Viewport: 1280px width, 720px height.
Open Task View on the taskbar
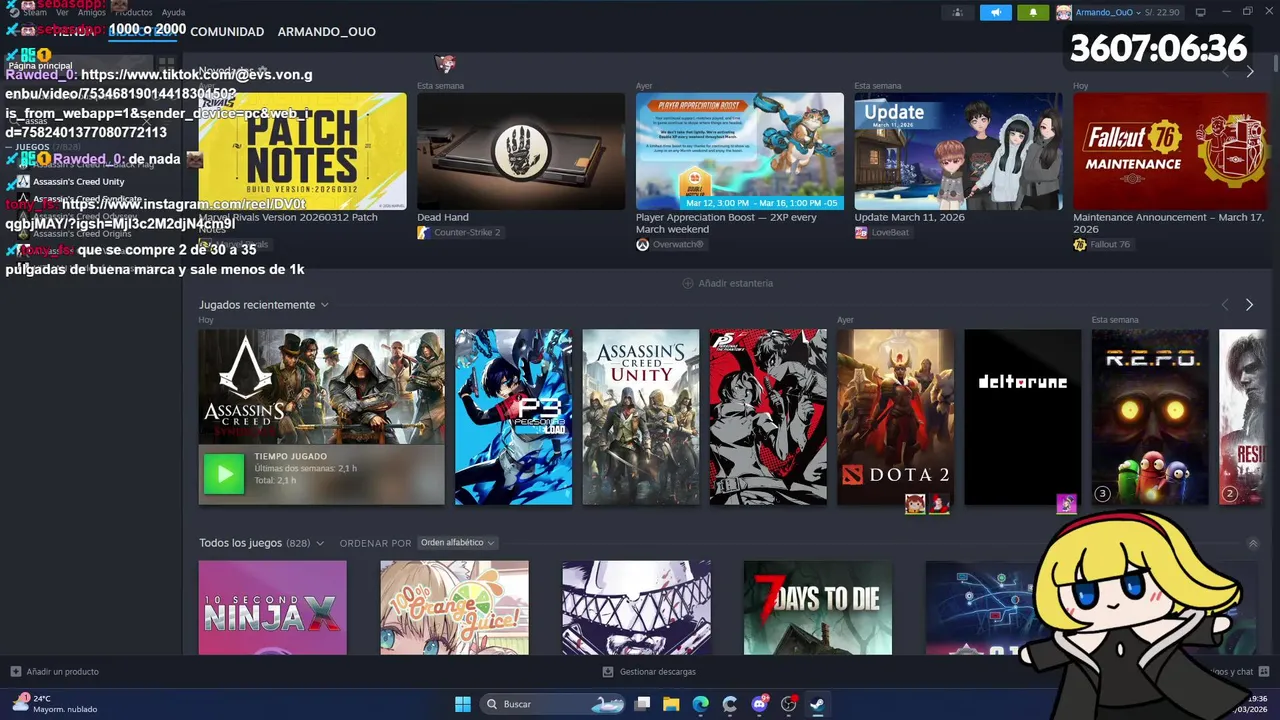[643, 704]
